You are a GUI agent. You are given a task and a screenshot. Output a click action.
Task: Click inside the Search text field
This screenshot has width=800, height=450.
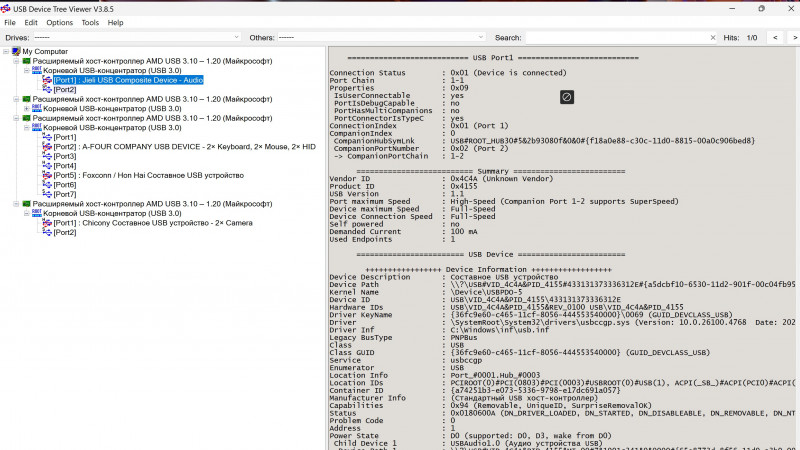click(620, 37)
